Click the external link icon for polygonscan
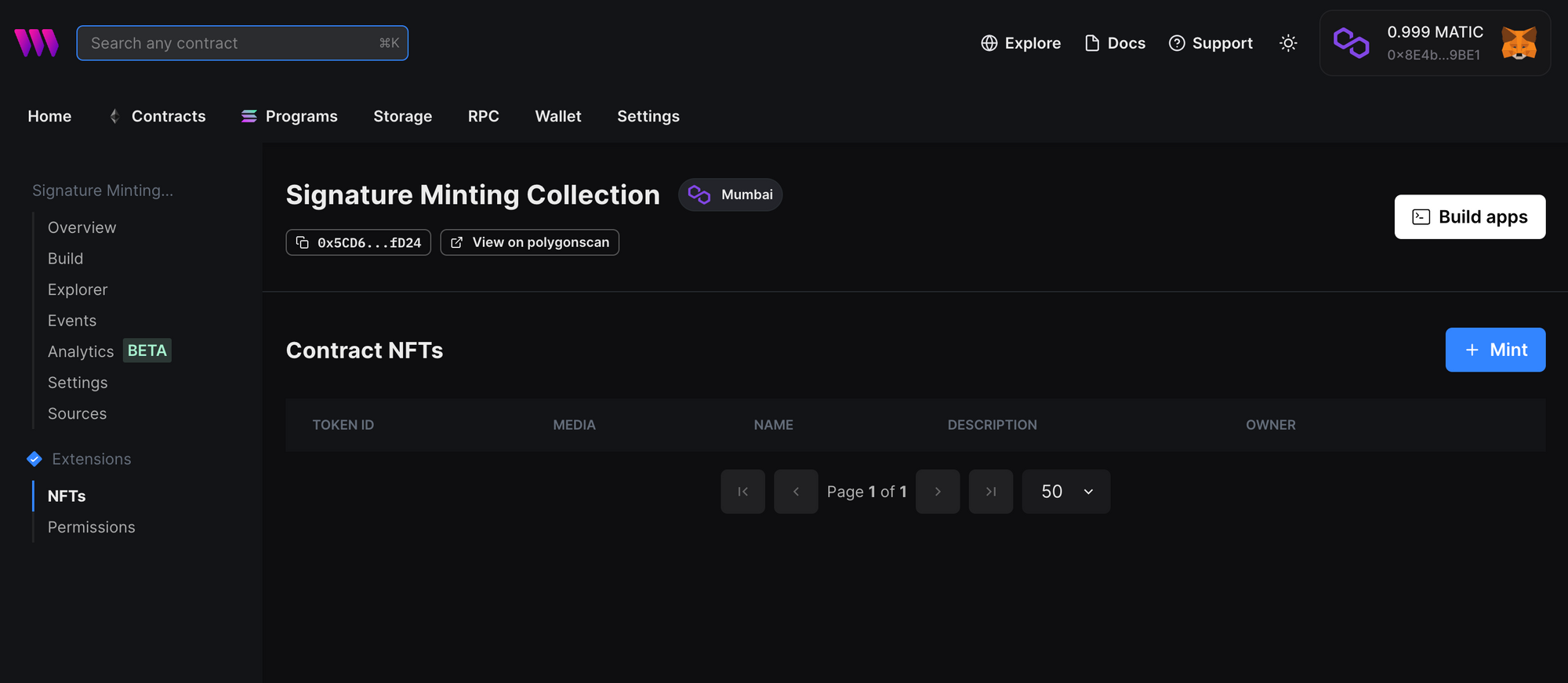The height and width of the screenshot is (683, 1568). point(457,242)
